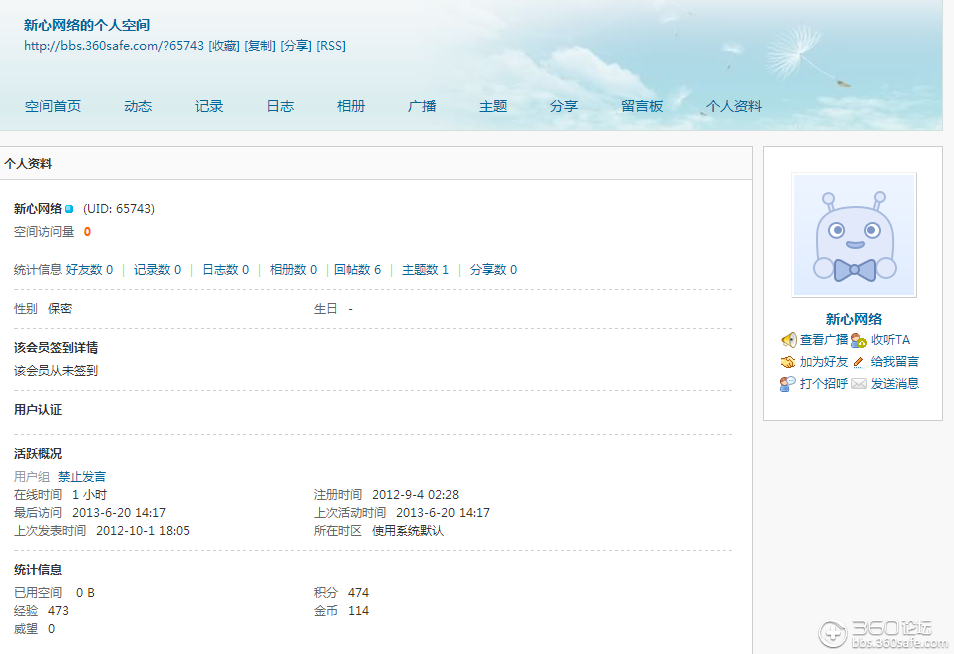Viewport: 954px width, 654px height.
Task: Open the 相册 tab
Action: click(351, 105)
